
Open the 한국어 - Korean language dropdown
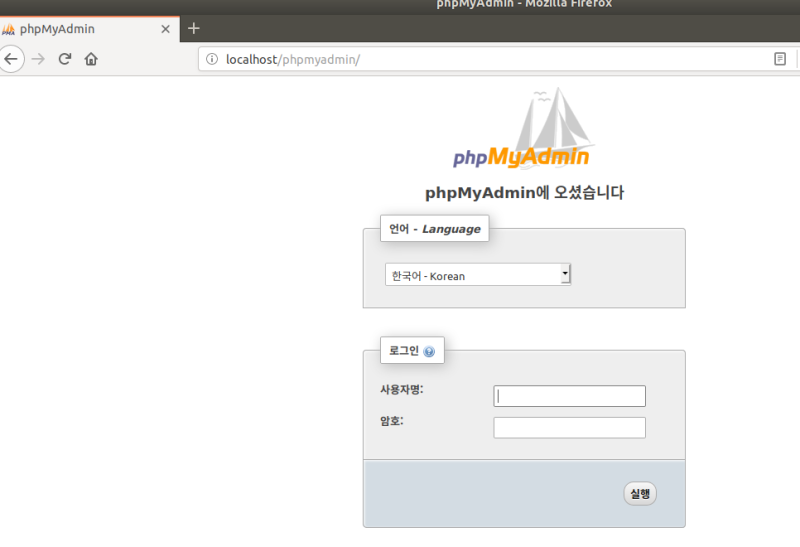click(x=478, y=275)
